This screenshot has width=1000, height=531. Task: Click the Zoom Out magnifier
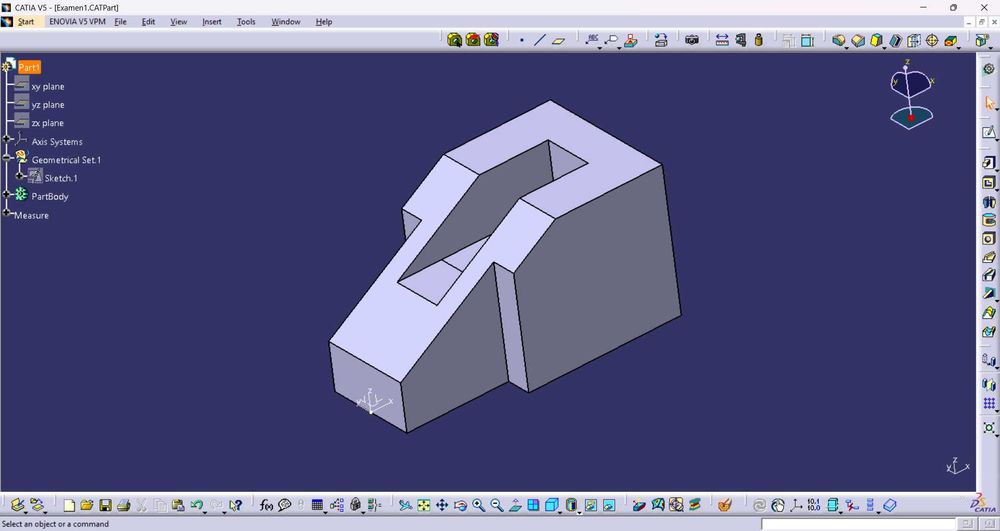tap(497, 506)
